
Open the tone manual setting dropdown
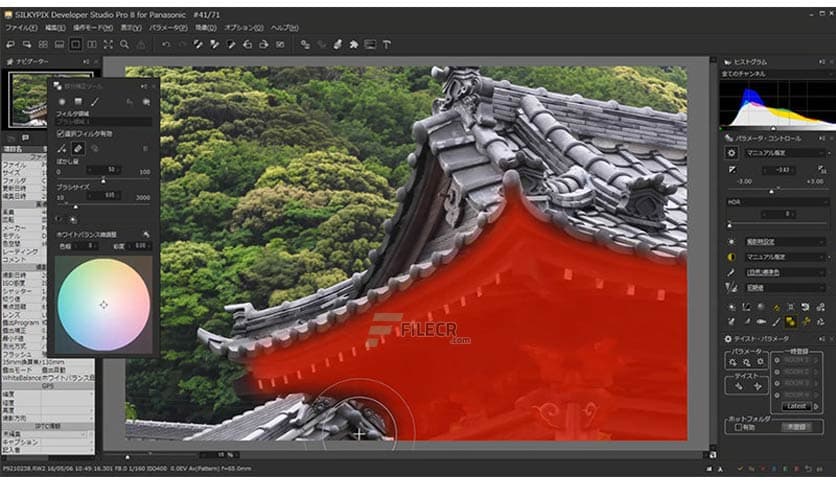pyautogui.click(x=785, y=257)
